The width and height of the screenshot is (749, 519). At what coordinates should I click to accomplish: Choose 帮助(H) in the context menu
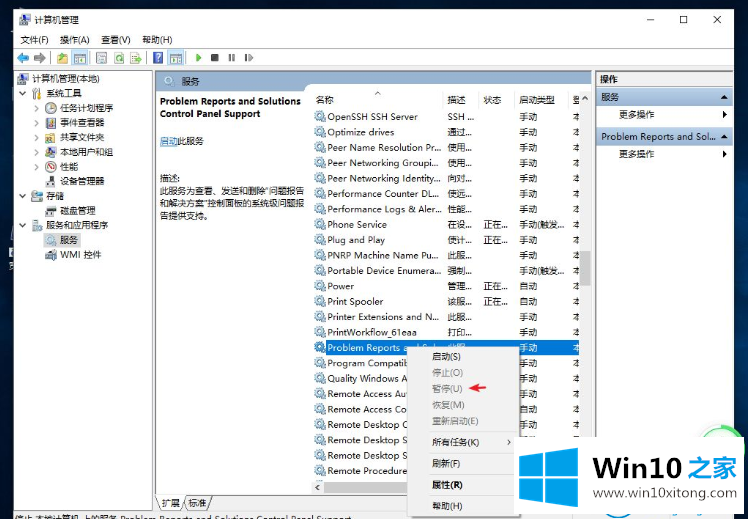pos(447,506)
